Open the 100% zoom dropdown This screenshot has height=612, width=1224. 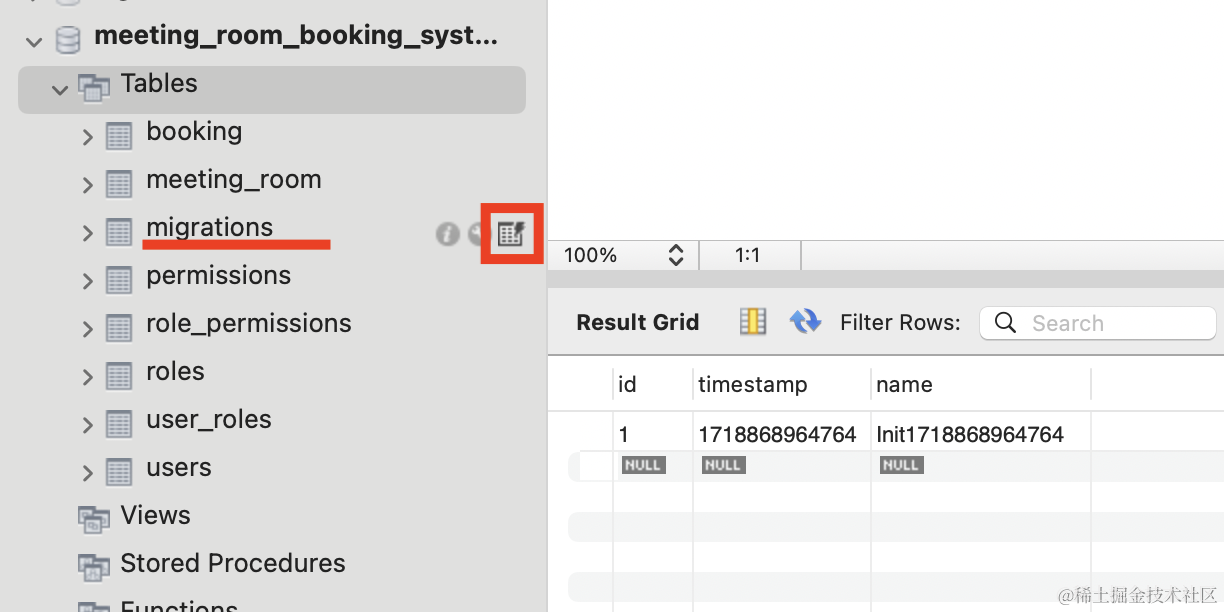tap(675, 255)
